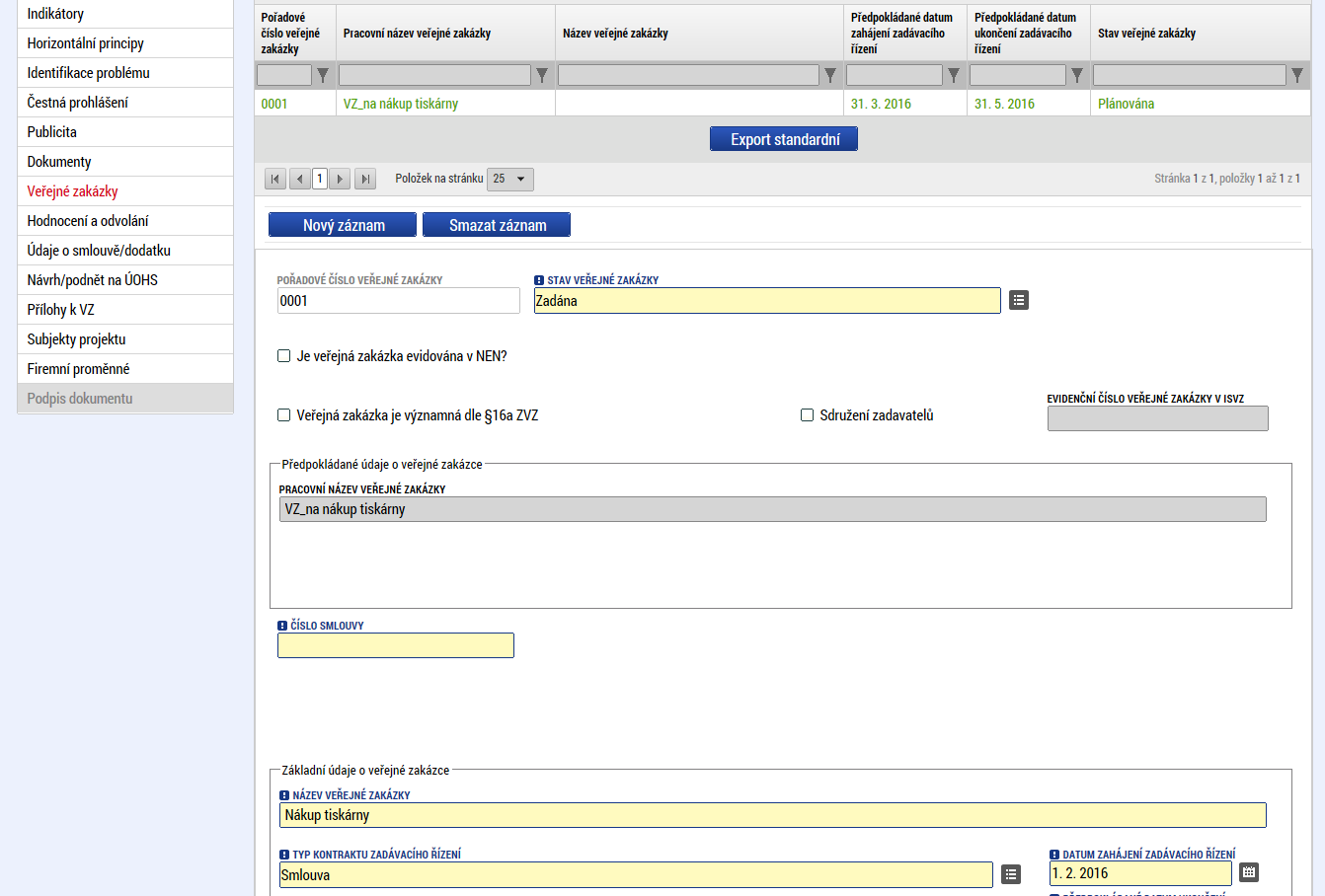This screenshot has width=1325, height=896.
Task: Click the Pořadové číslo veřejné zakázky field
Action: coord(399,301)
